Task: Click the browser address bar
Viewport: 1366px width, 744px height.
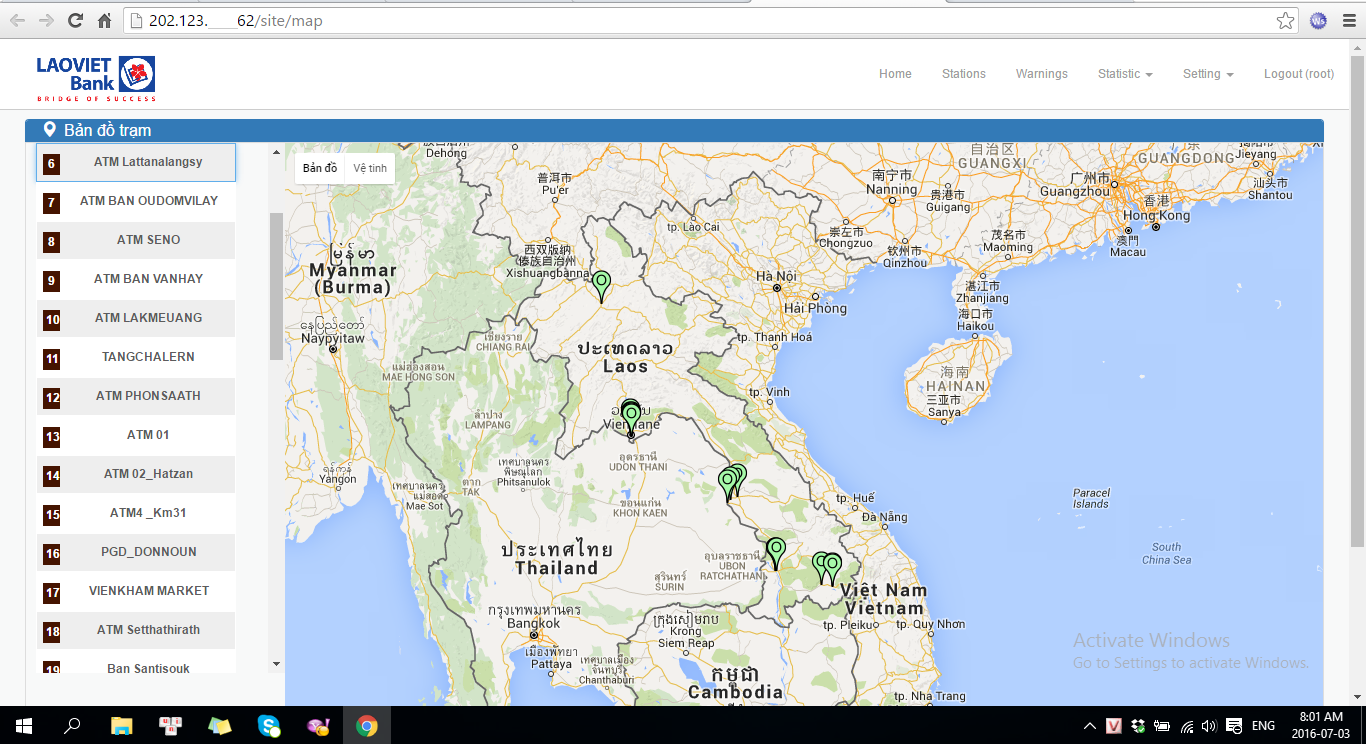Action: click(x=700, y=21)
